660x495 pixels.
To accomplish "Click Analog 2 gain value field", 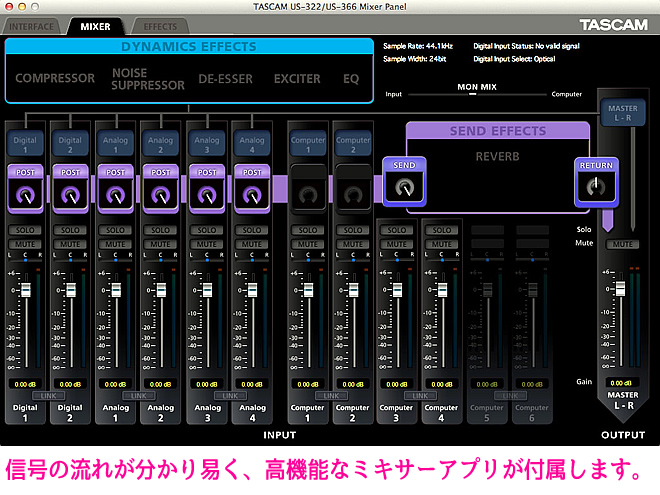I will point(160,384).
